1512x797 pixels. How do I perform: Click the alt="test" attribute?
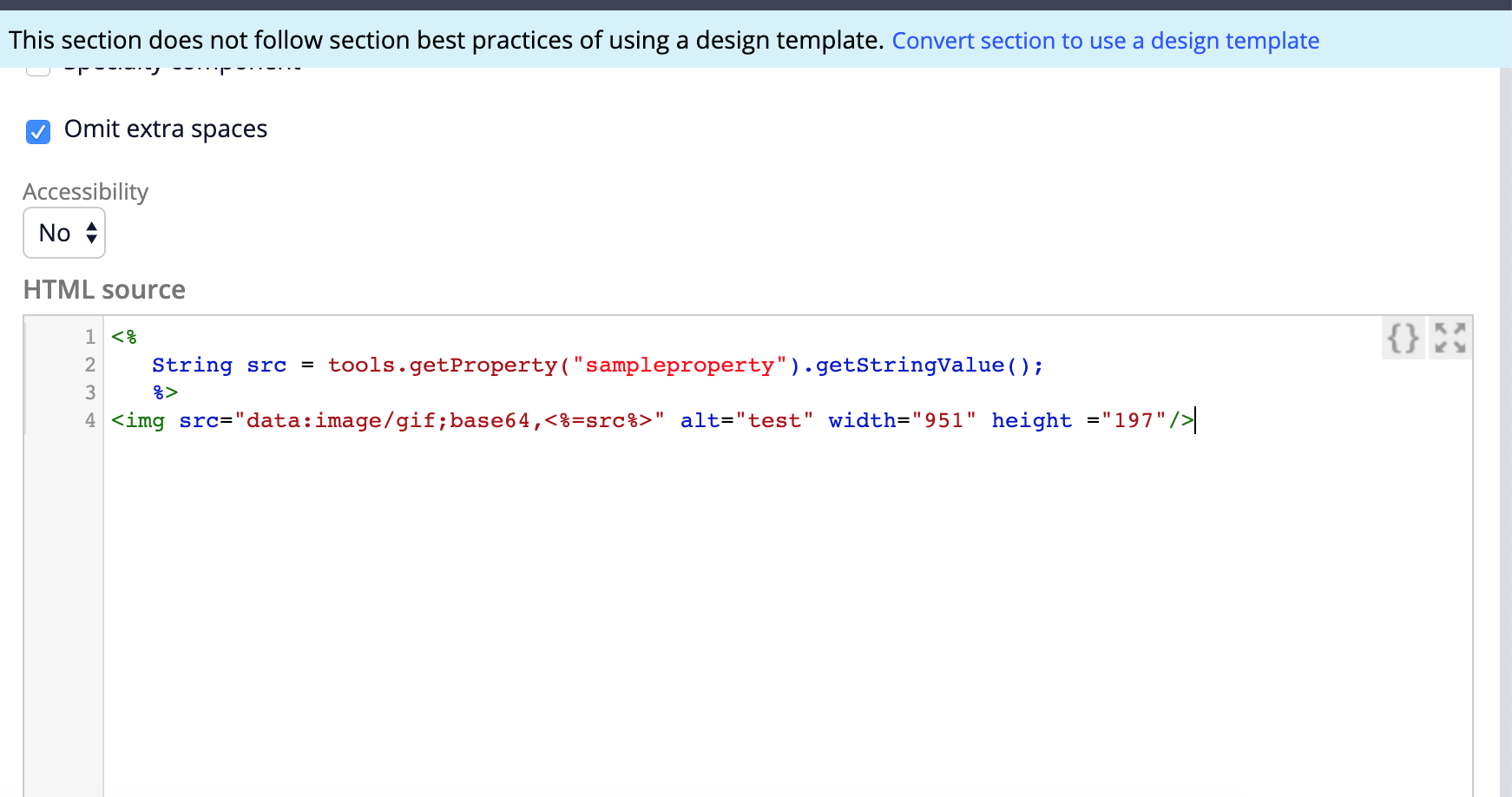(x=746, y=420)
